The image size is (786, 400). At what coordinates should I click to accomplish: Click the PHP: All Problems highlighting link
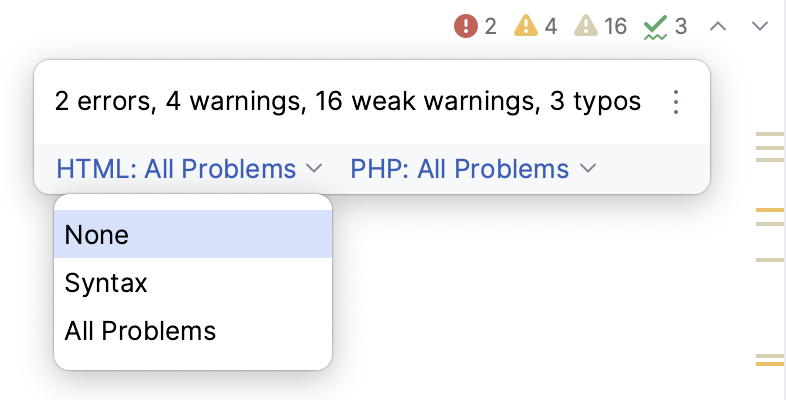(x=459, y=169)
